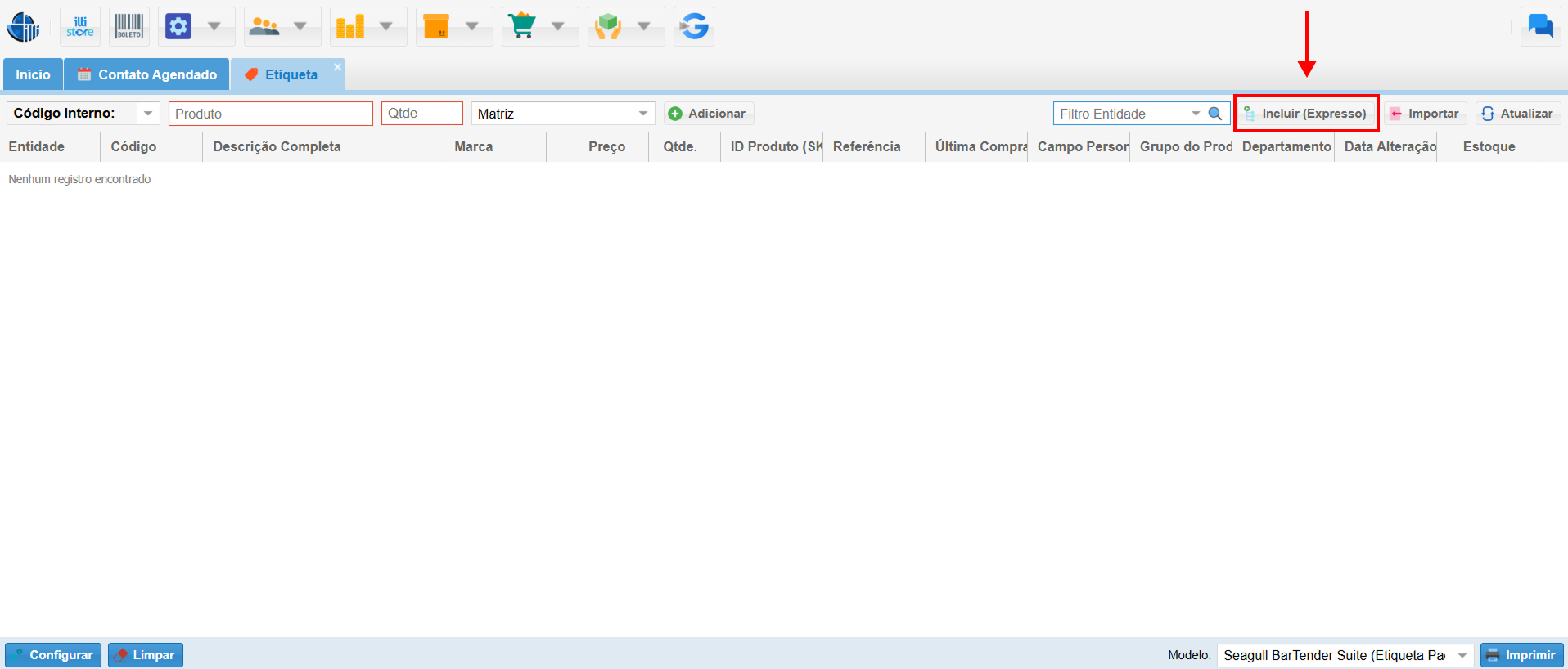The height and width of the screenshot is (669, 1568).
Task: Open the Boleto barcode icon
Action: coord(129,27)
